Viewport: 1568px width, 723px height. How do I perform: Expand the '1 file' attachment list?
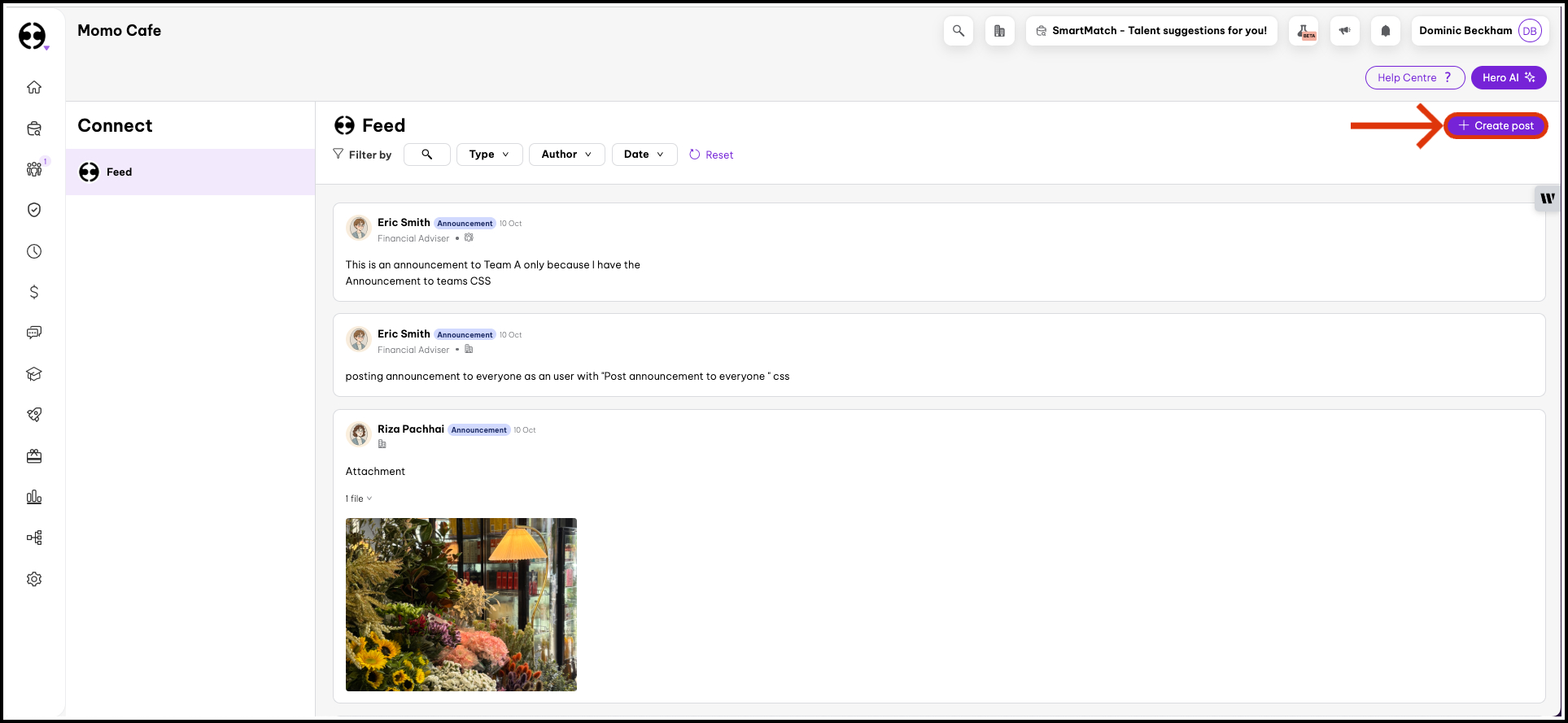coord(358,499)
